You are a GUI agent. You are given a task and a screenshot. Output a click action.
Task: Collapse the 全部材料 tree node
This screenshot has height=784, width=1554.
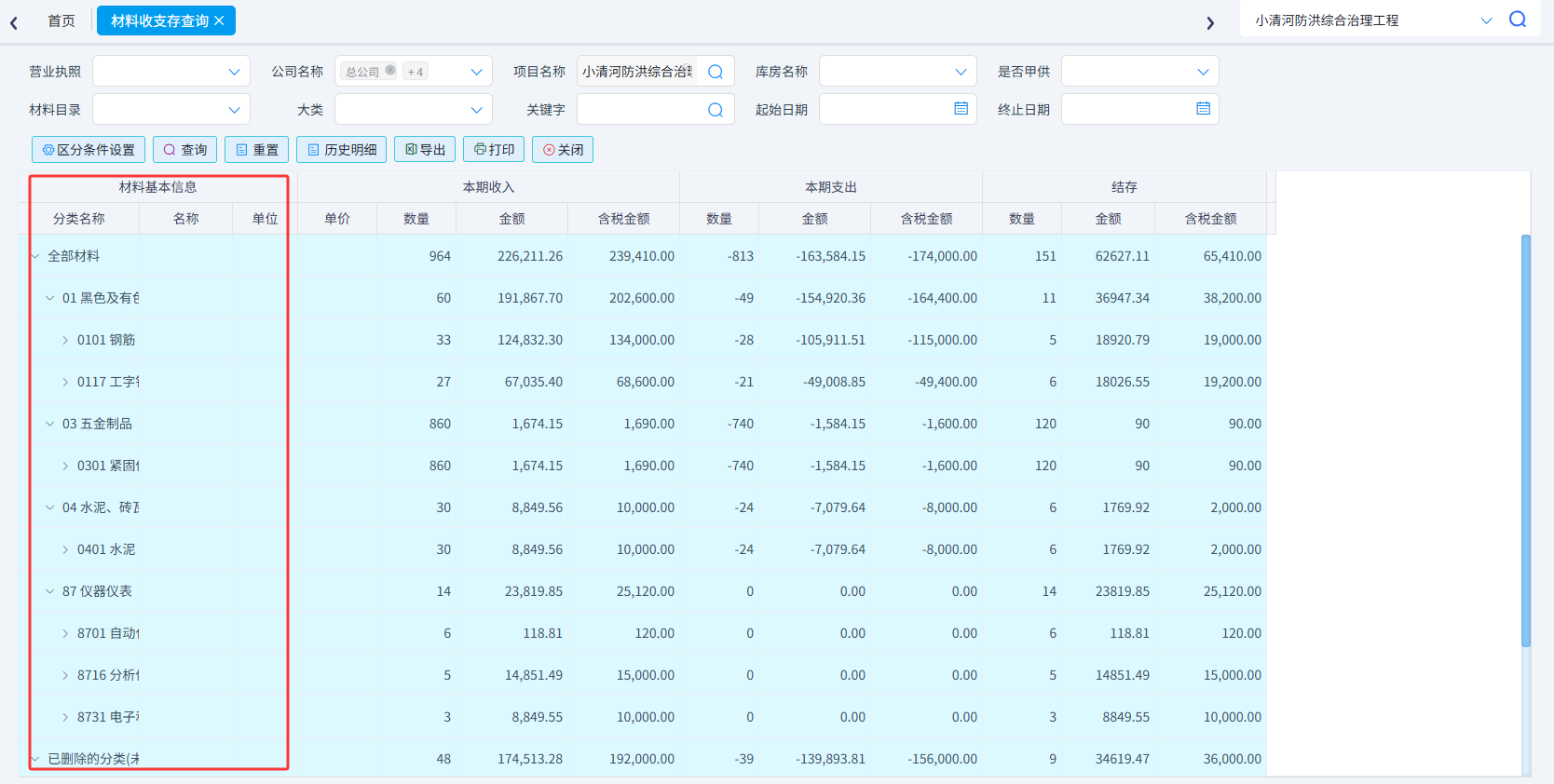click(35, 256)
